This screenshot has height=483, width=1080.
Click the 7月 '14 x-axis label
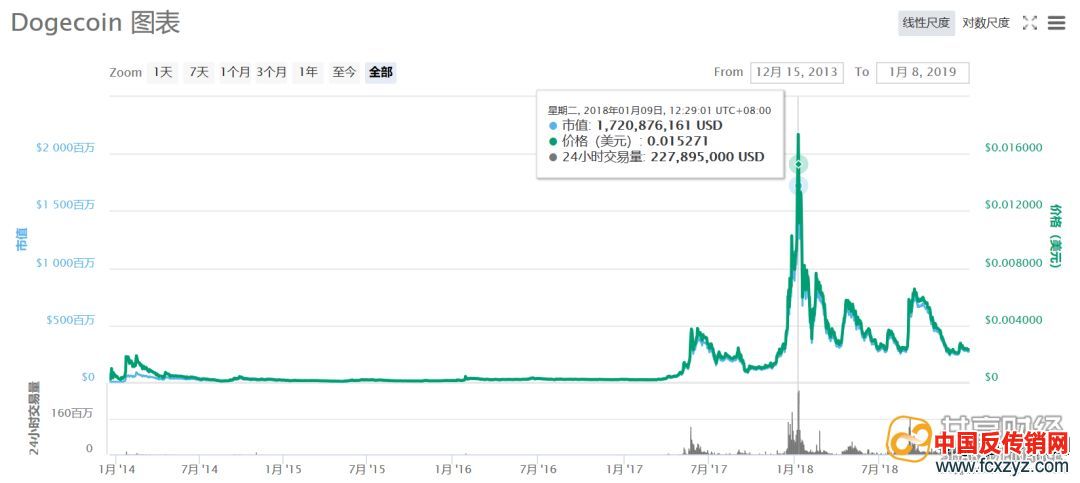pyautogui.click(x=199, y=469)
